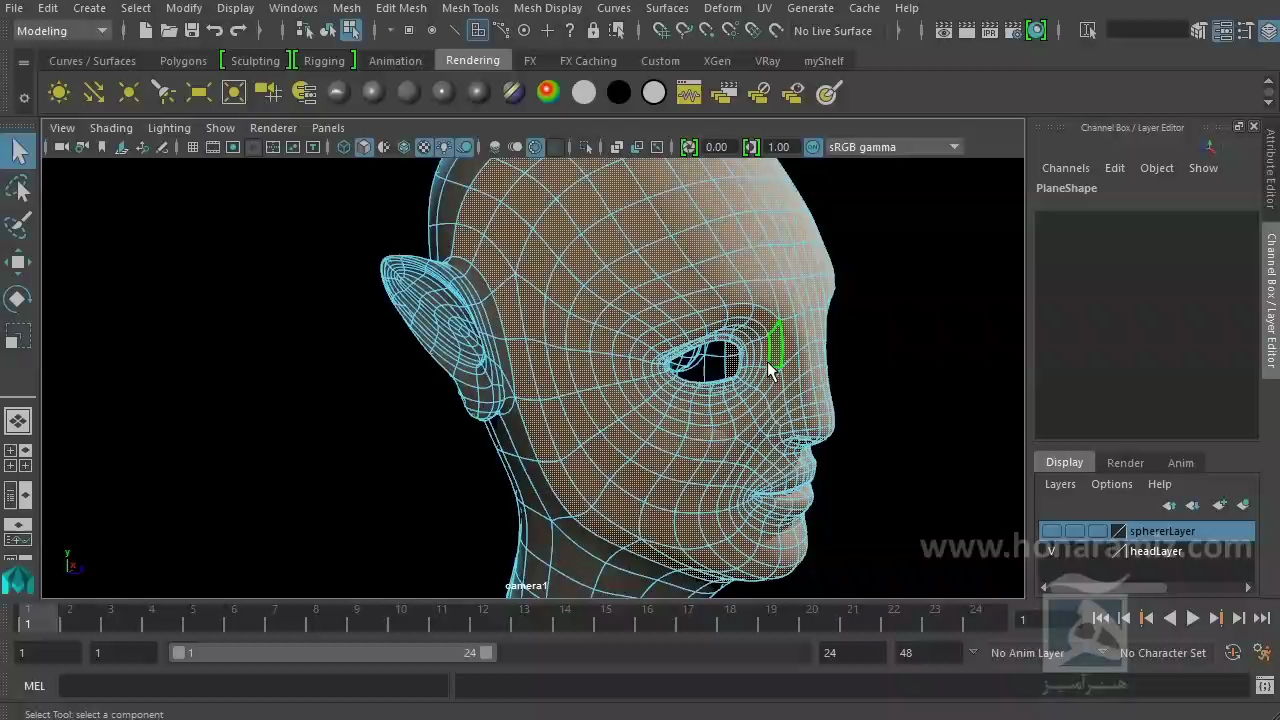
Task: Click the Renderer panel menu
Action: (x=273, y=128)
